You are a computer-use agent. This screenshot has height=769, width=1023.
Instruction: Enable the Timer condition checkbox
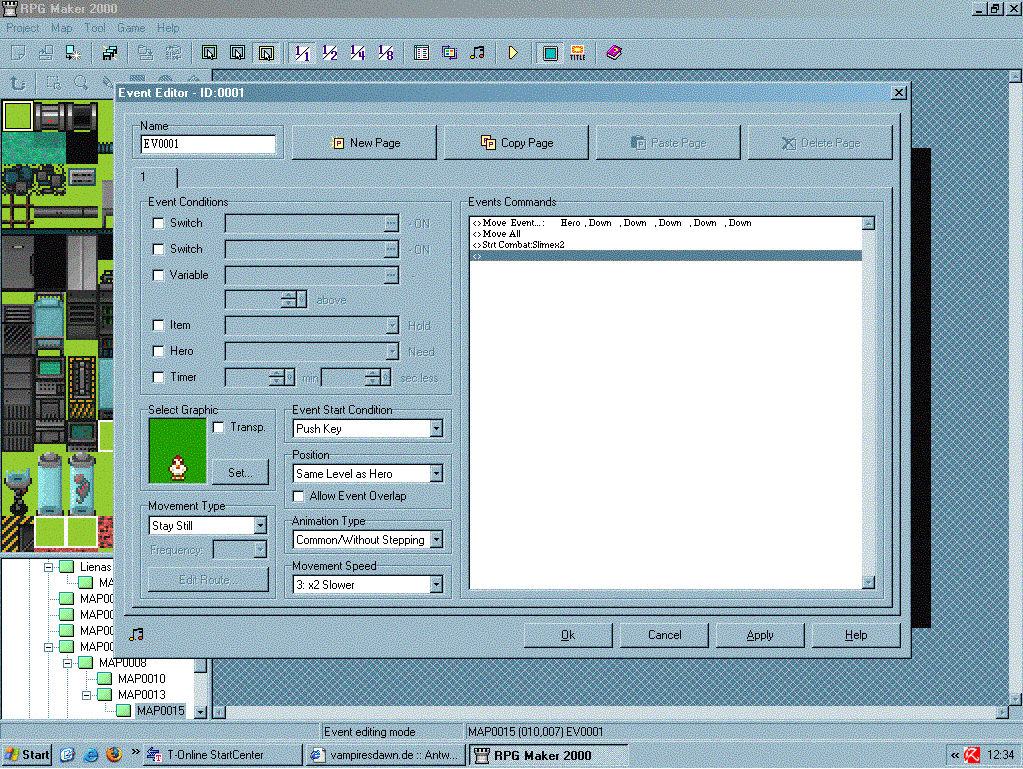coord(158,377)
